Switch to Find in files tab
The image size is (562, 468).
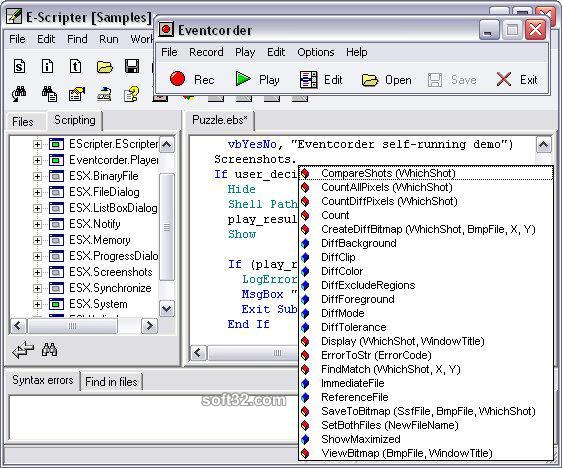[x=111, y=382]
